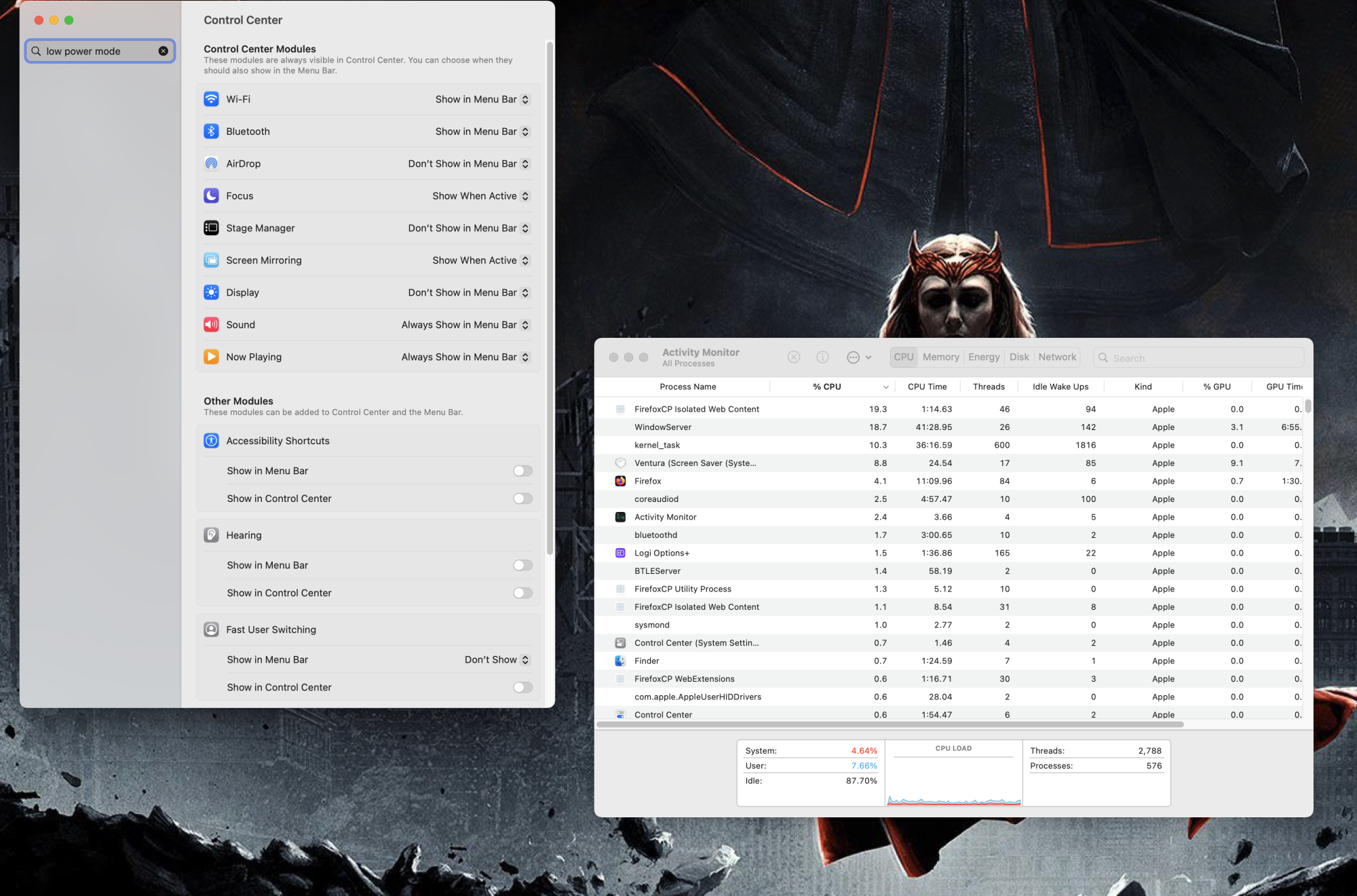Click the Bluetooth module icon
The height and width of the screenshot is (896, 1357).
coord(211,132)
